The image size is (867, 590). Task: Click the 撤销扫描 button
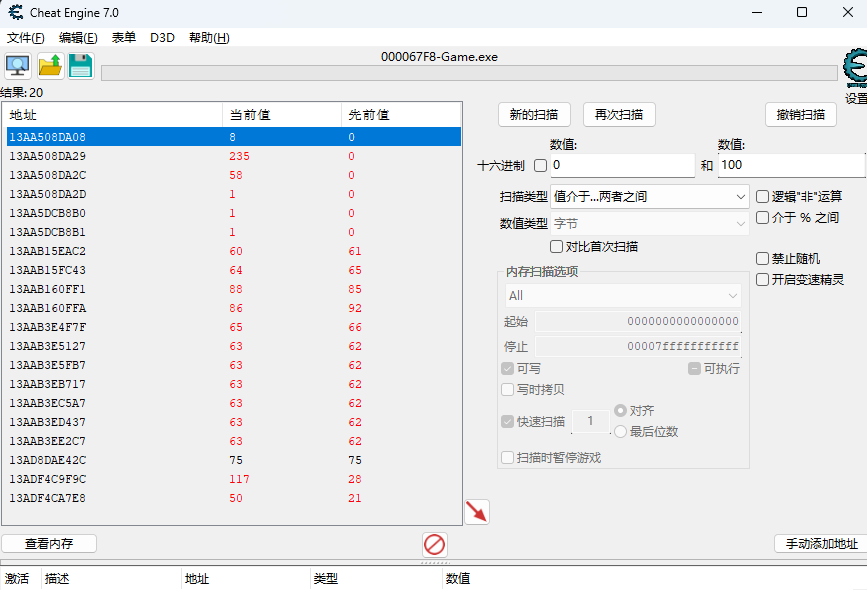click(801, 114)
